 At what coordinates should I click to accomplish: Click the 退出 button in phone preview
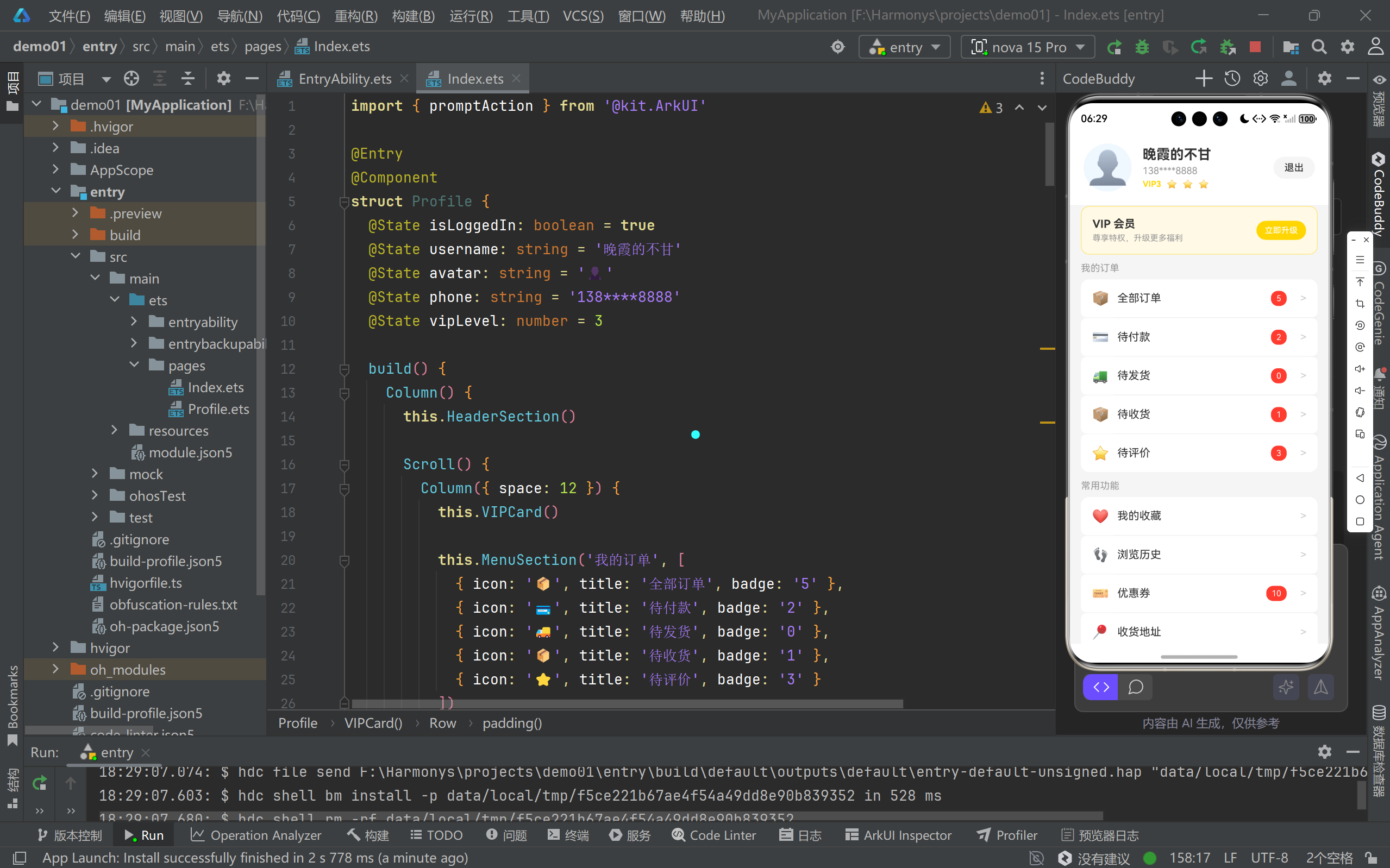pyautogui.click(x=1293, y=168)
